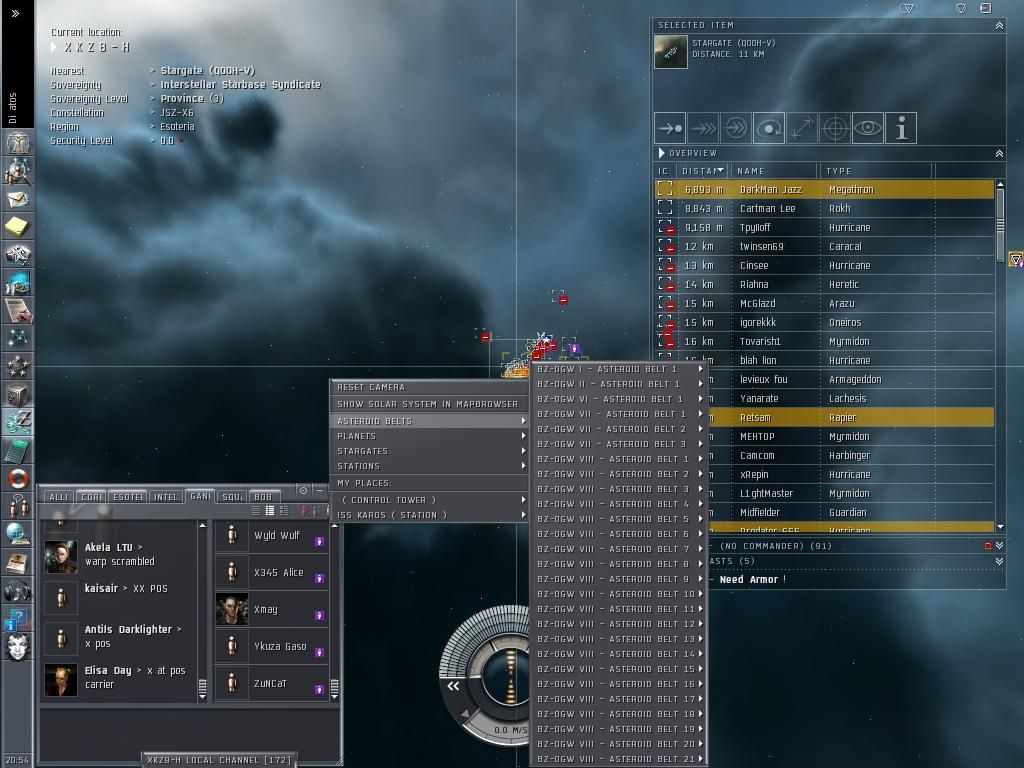The width and height of the screenshot is (1024, 768).
Task: Toggle large-portrait member list view
Action: [x=283, y=511]
